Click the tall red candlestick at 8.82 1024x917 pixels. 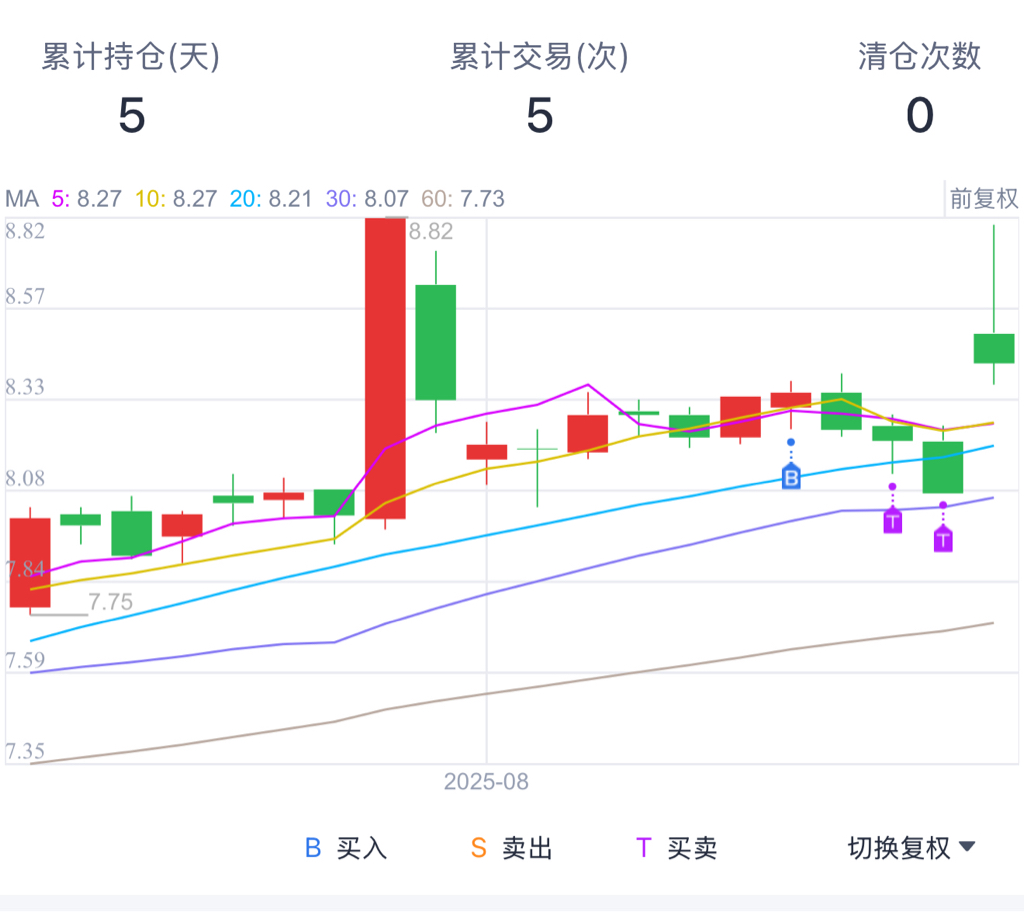[385, 368]
